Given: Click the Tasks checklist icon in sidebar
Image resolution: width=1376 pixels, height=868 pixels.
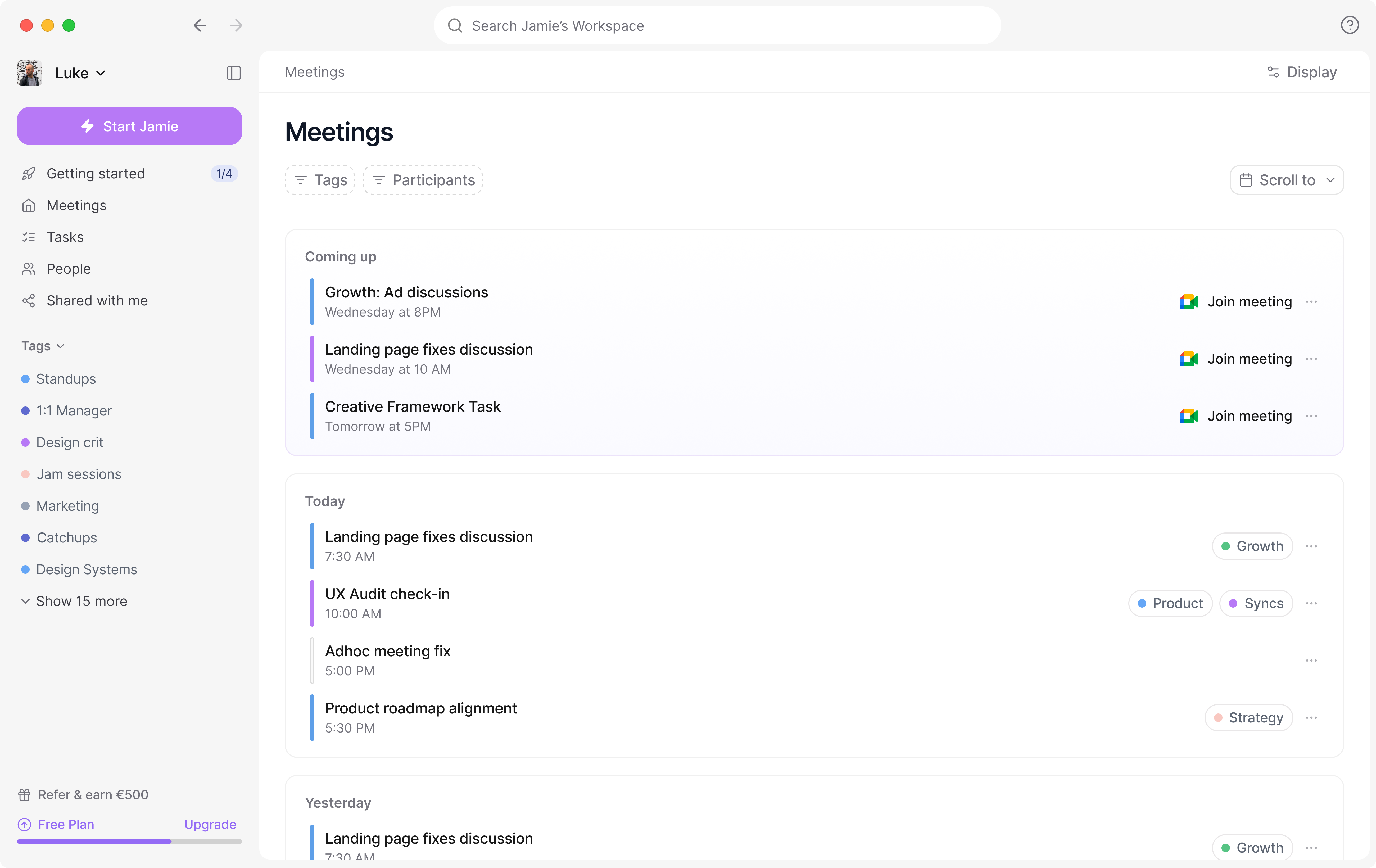Looking at the screenshot, I should tap(29, 237).
